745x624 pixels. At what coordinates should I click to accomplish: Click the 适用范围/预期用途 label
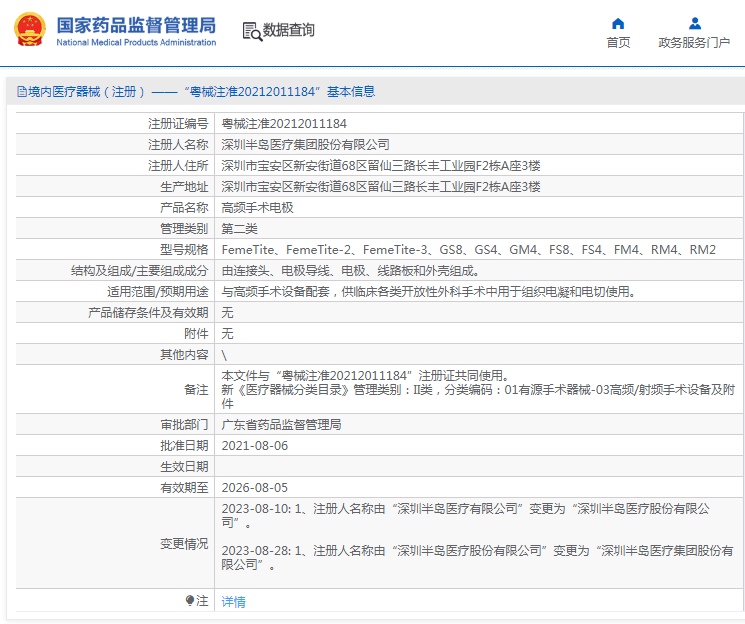pyautogui.click(x=158, y=291)
